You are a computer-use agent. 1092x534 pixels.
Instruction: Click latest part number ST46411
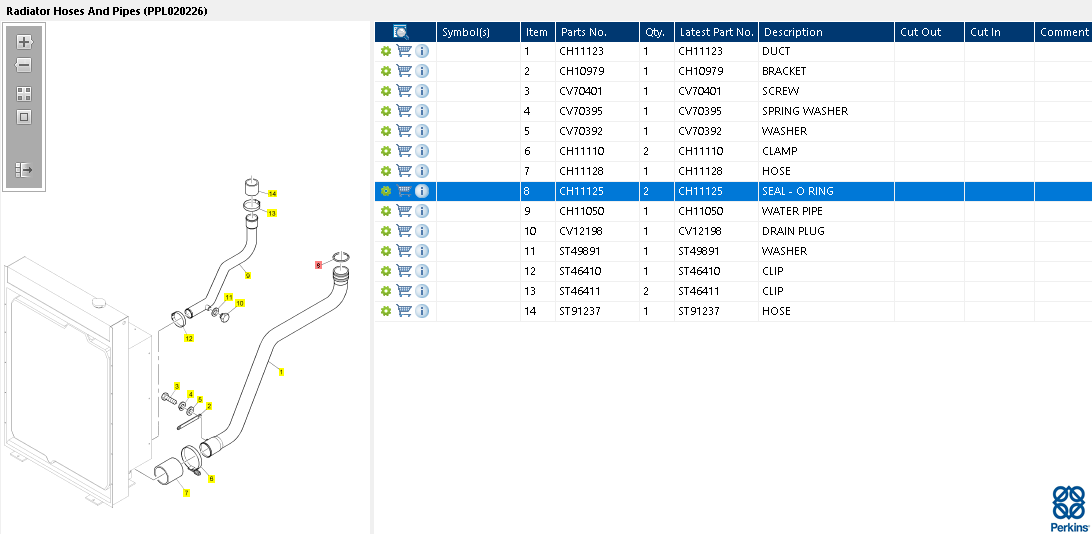click(700, 291)
